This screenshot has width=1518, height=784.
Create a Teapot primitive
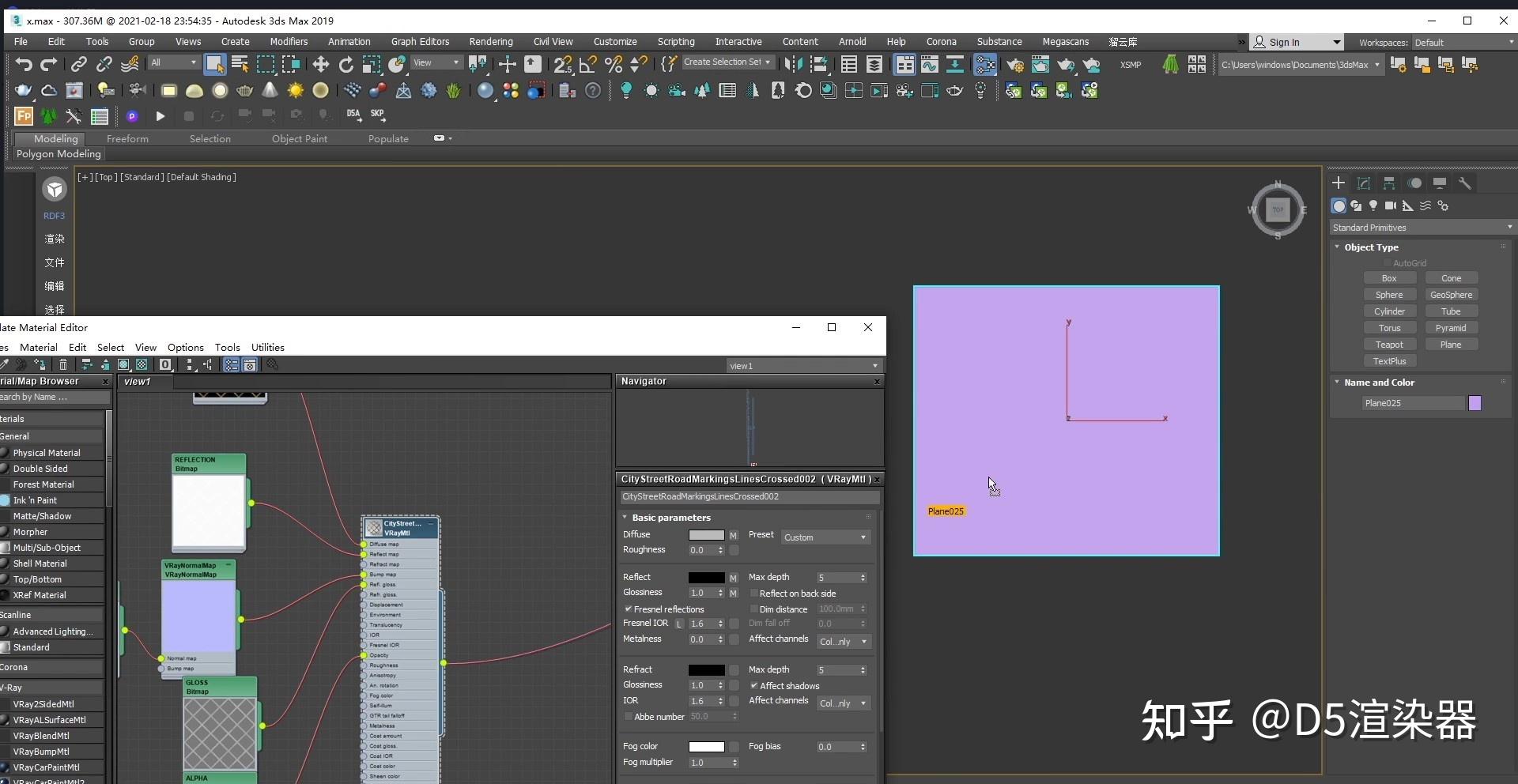tap(1389, 345)
